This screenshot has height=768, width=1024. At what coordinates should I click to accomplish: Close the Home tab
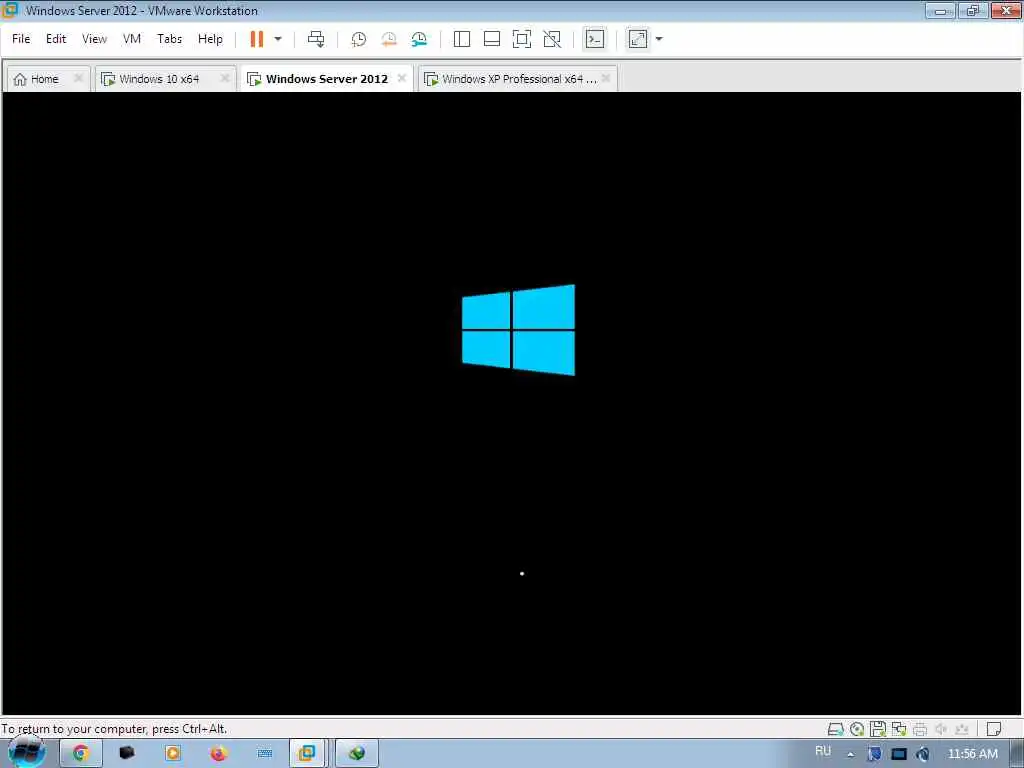click(x=78, y=78)
